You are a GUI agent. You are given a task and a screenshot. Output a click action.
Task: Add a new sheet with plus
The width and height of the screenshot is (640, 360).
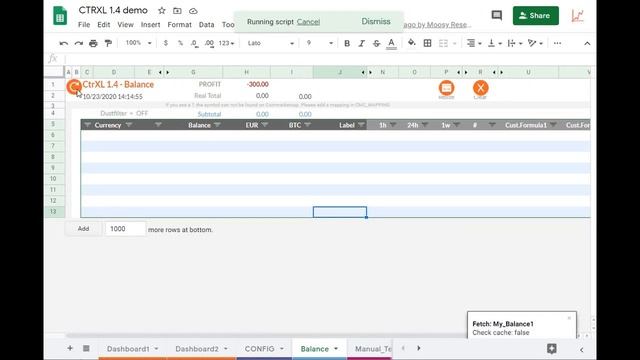pyautogui.click(x=70, y=348)
